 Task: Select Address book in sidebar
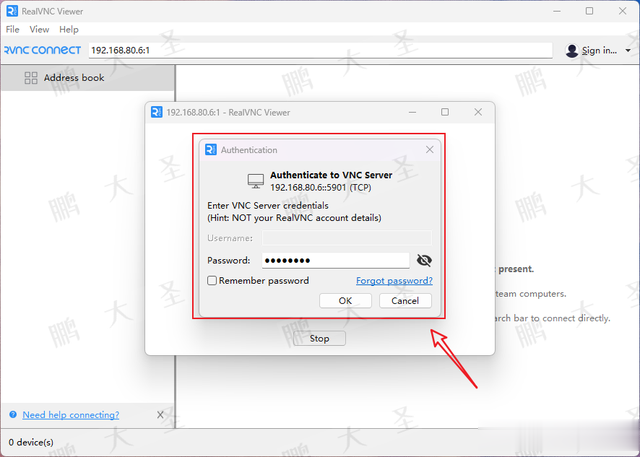click(88, 78)
